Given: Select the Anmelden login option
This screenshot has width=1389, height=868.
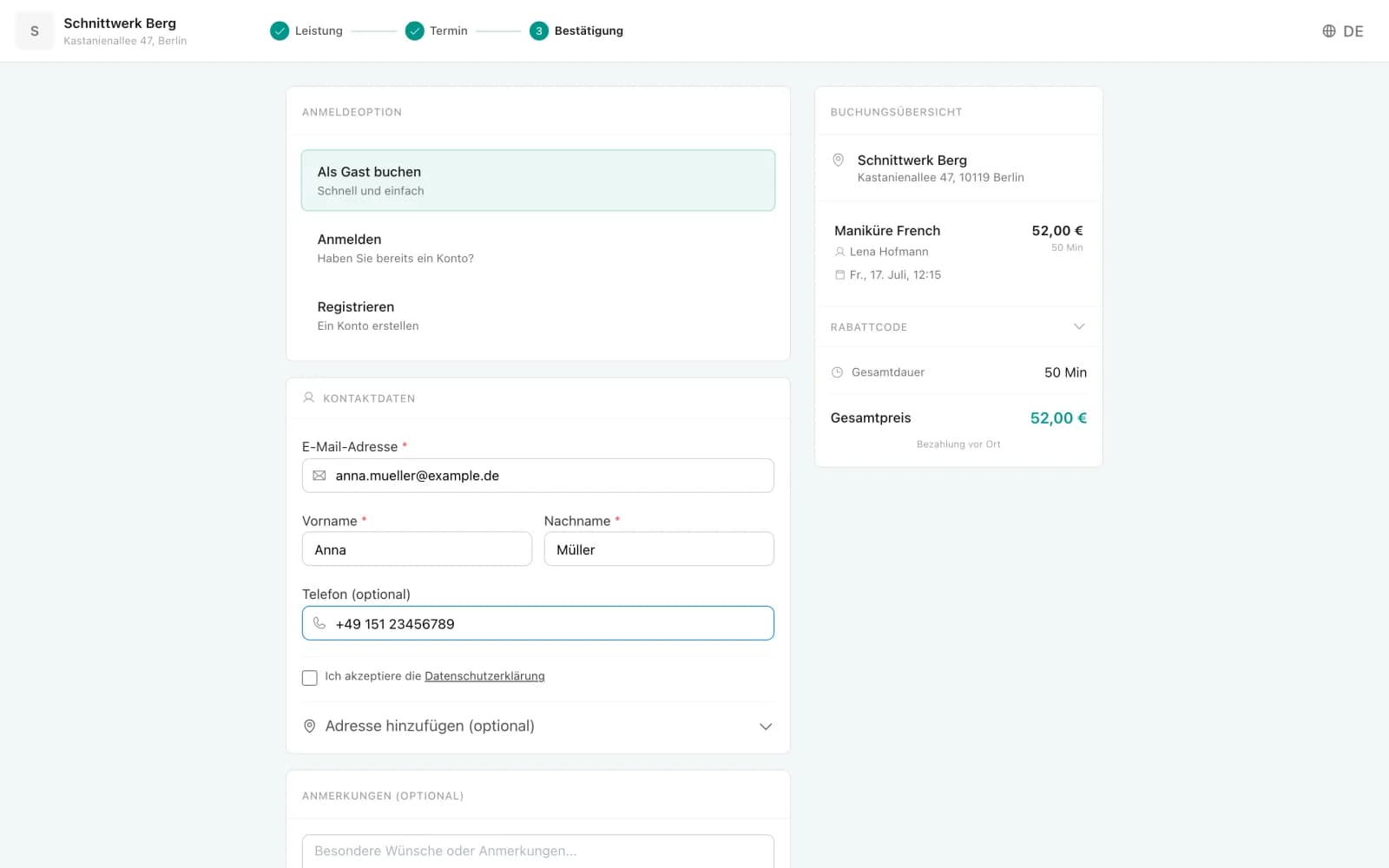Looking at the screenshot, I should click(x=538, y=248).
